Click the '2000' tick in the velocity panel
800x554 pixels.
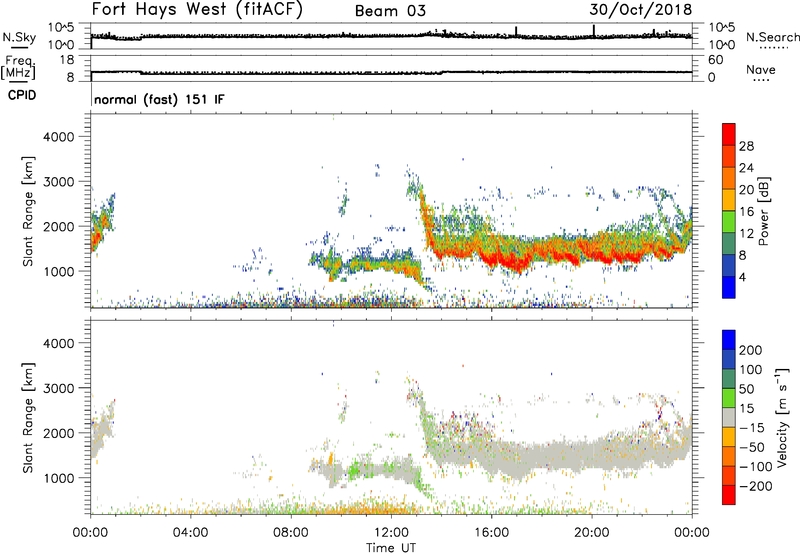click(58, 433)
